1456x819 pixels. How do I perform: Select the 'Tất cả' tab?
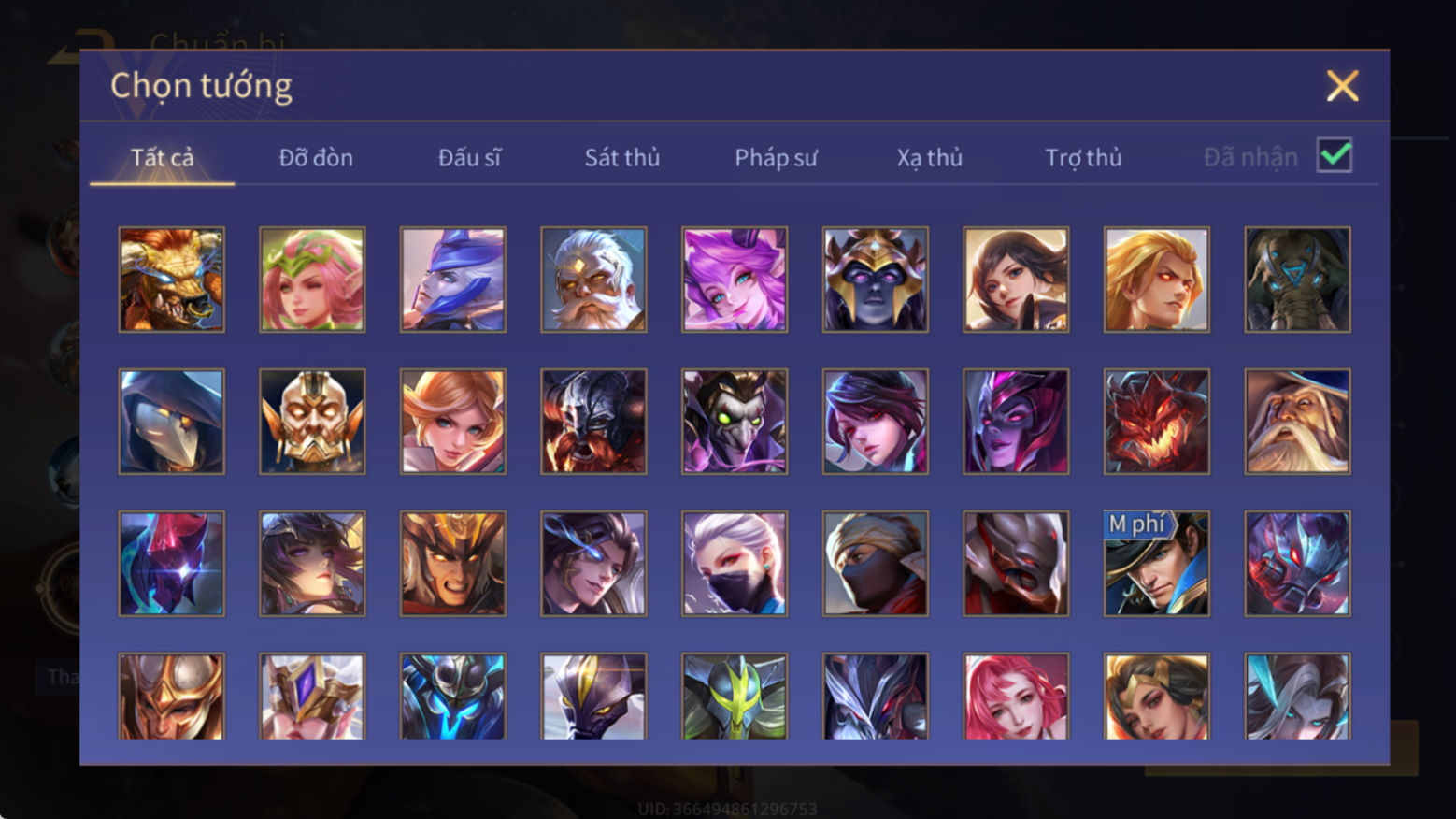pos(163,158)
